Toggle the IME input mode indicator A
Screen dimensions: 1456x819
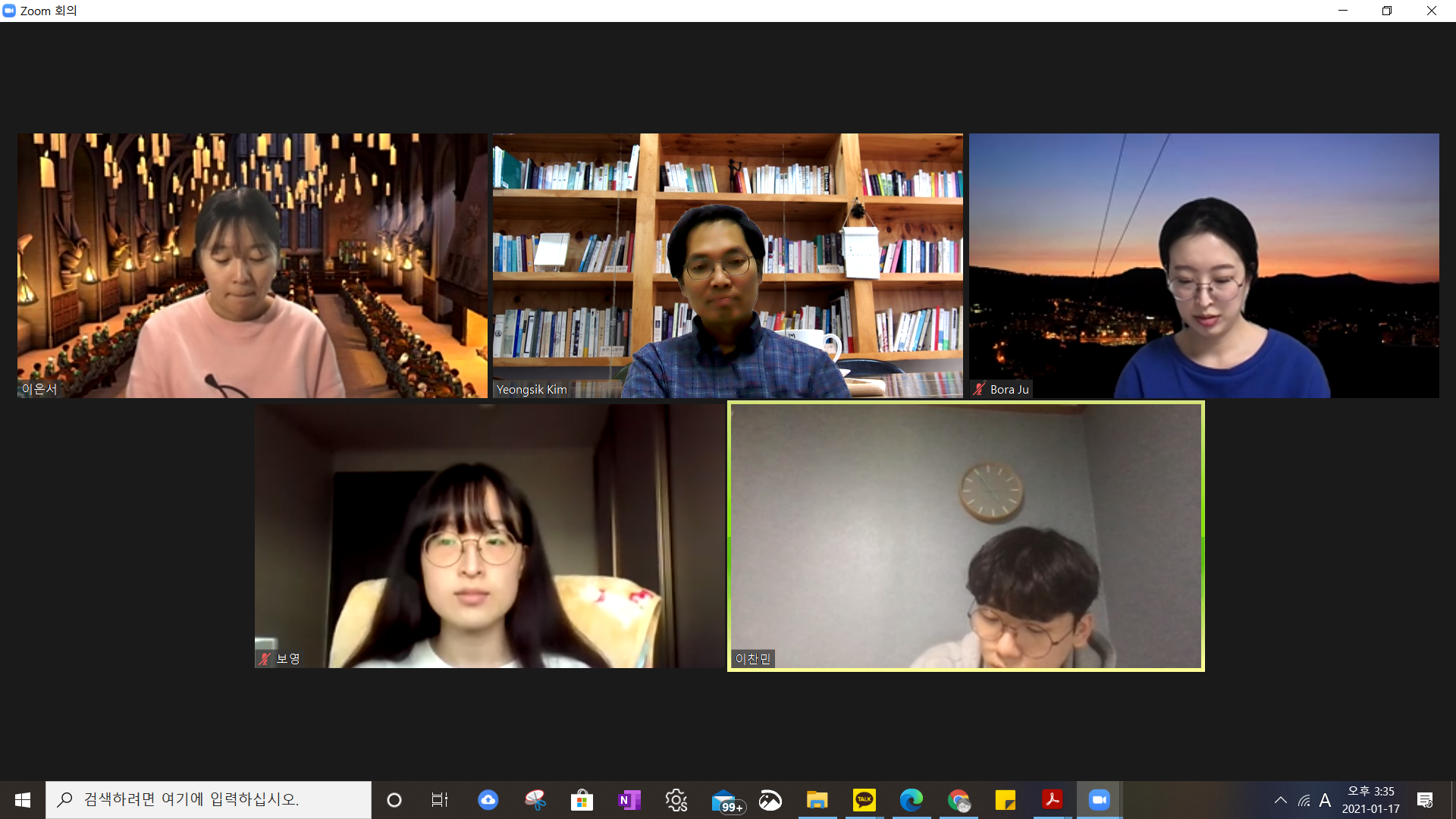pos(1325,800)
